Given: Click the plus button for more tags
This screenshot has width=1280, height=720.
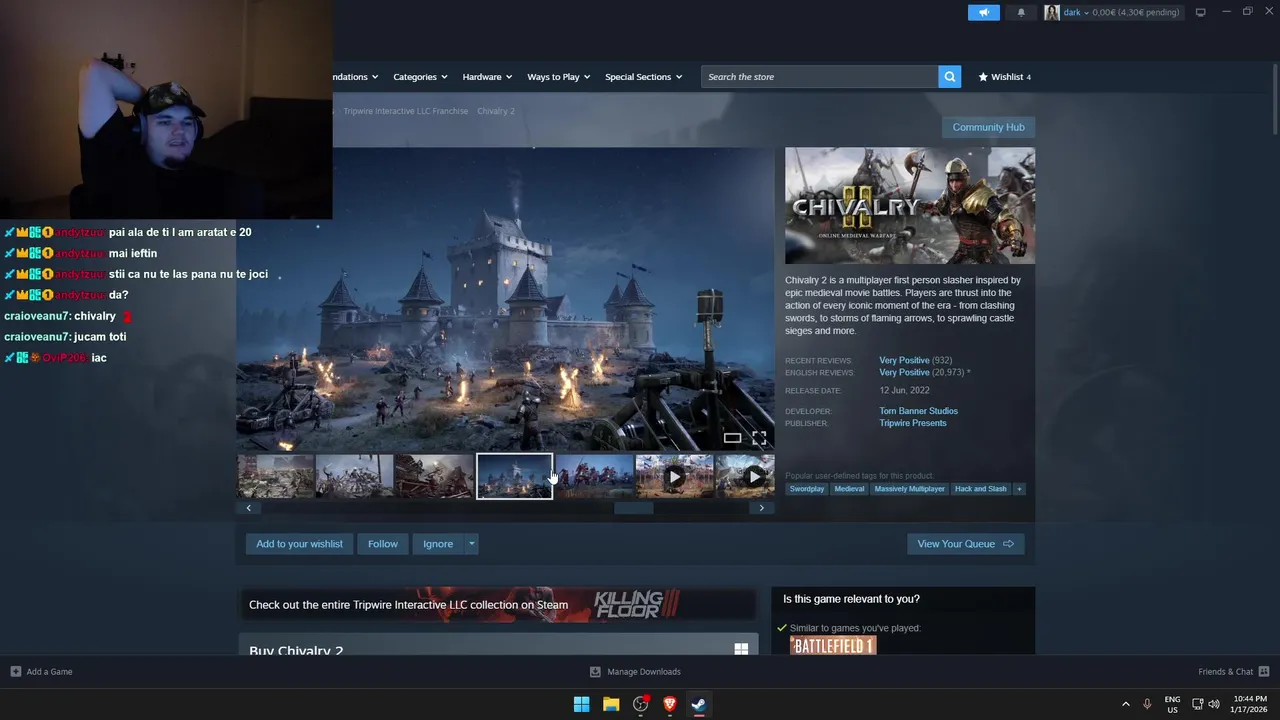Looking at the screenshot, I should tap(1019, 489).
